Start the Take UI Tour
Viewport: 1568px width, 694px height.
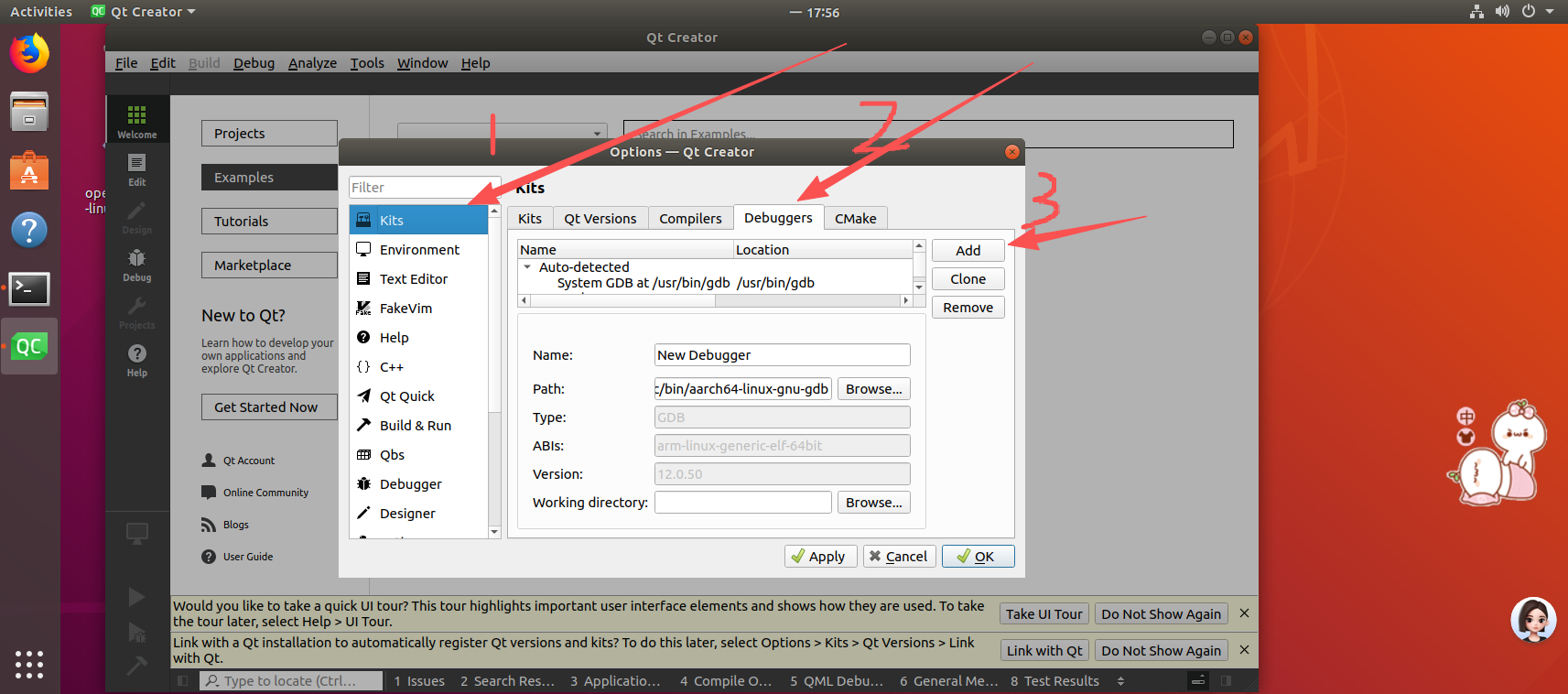[1044, 613]
